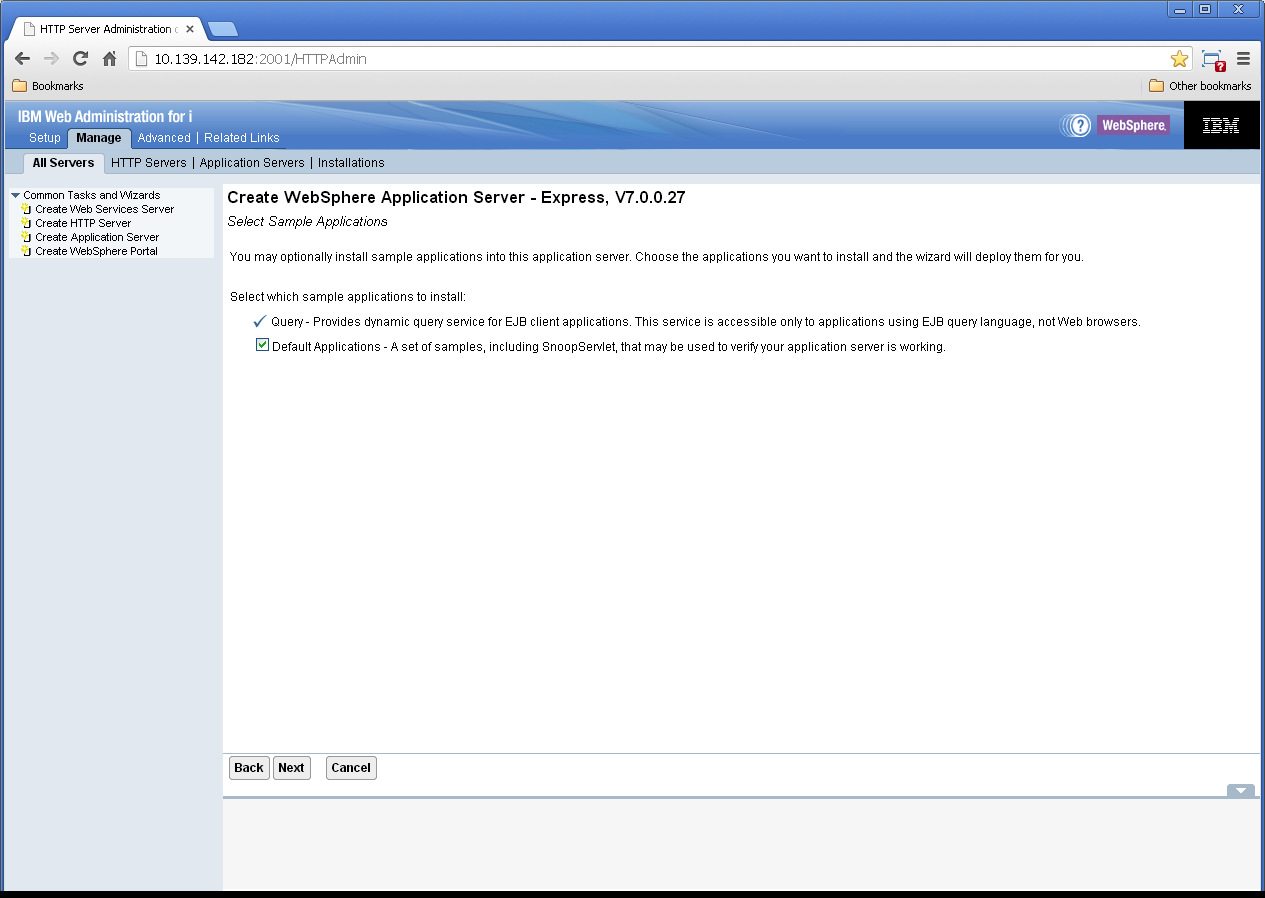The image size is (1265, 898).
Task: Click the 'IBM Web Administration for i' title
Action: 105,117
